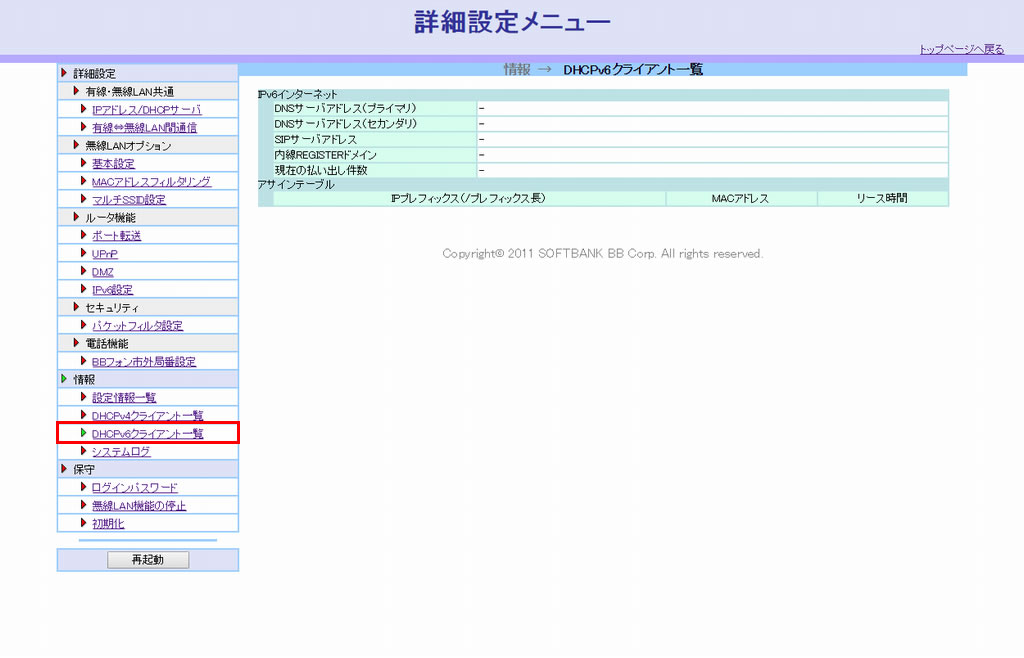
Task: Open パケットフィルタ設定 page
Action: (137, 325)
